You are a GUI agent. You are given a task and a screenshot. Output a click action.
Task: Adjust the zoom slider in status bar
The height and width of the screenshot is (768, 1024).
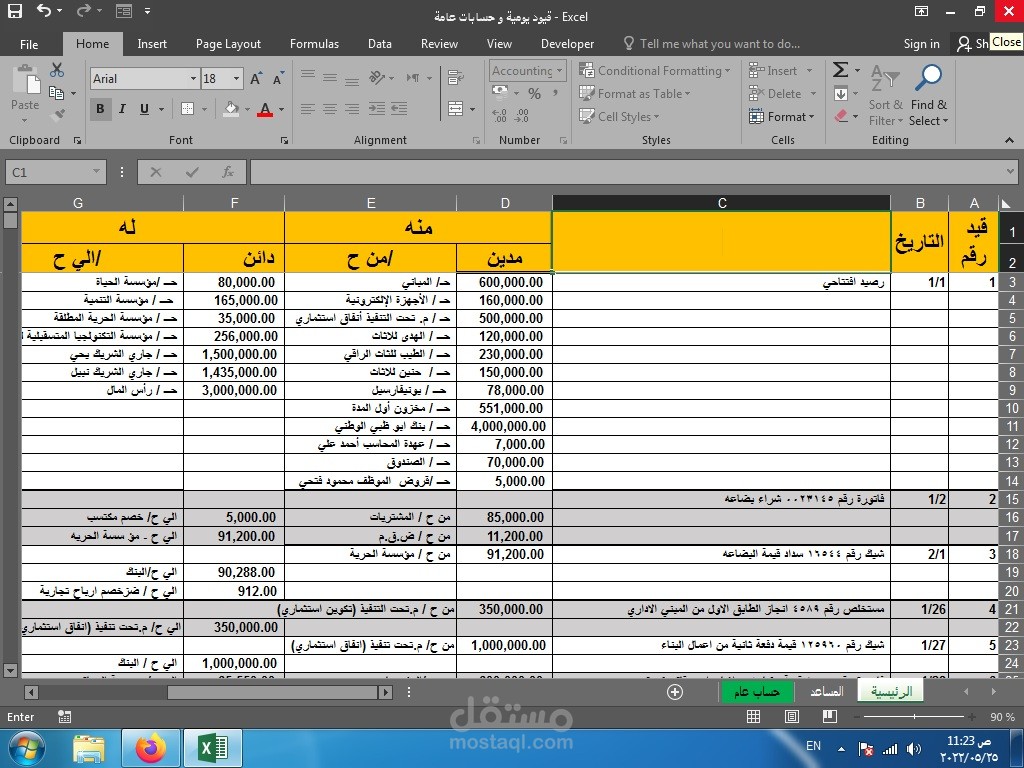pos(914,717)
